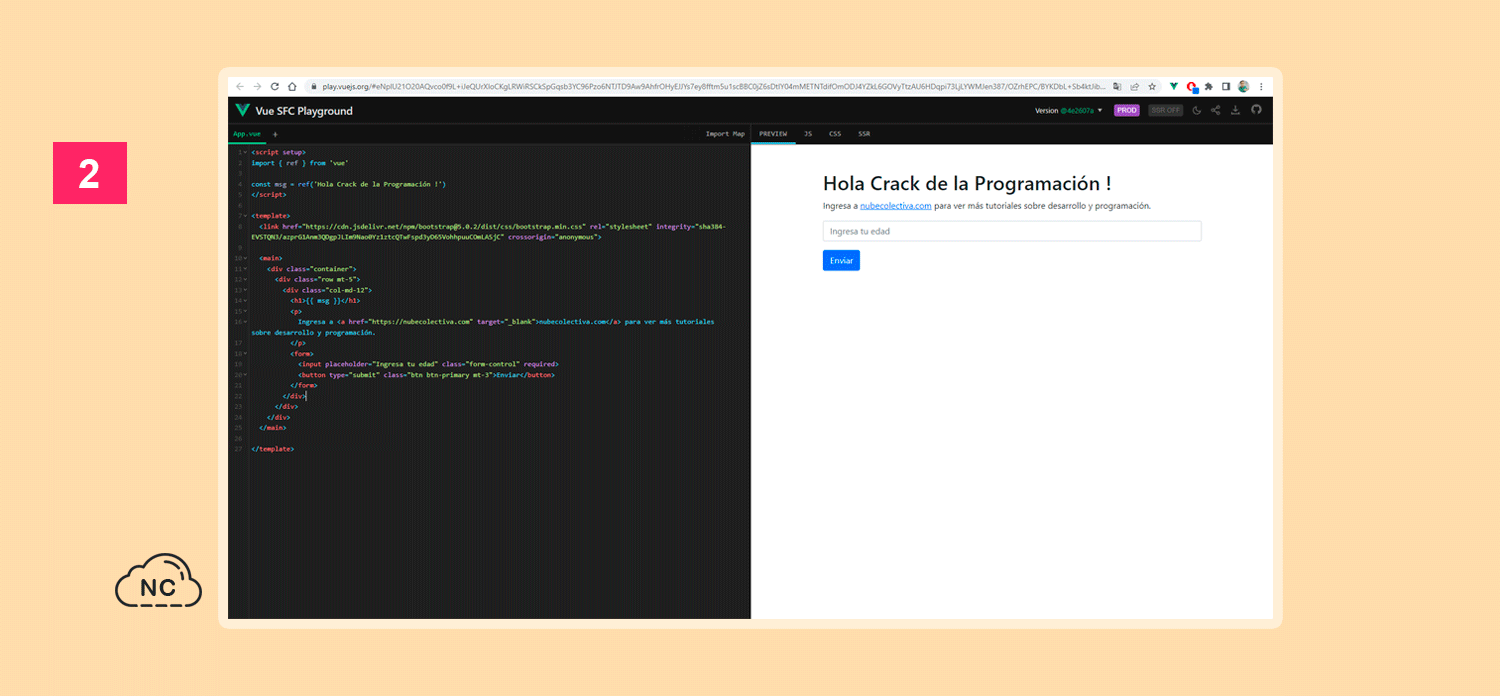This screenshot has width=1500, height=696.
Task: Click the '<h1>{{ msg }}</h1>' code line
Action: tap(325, 300)
